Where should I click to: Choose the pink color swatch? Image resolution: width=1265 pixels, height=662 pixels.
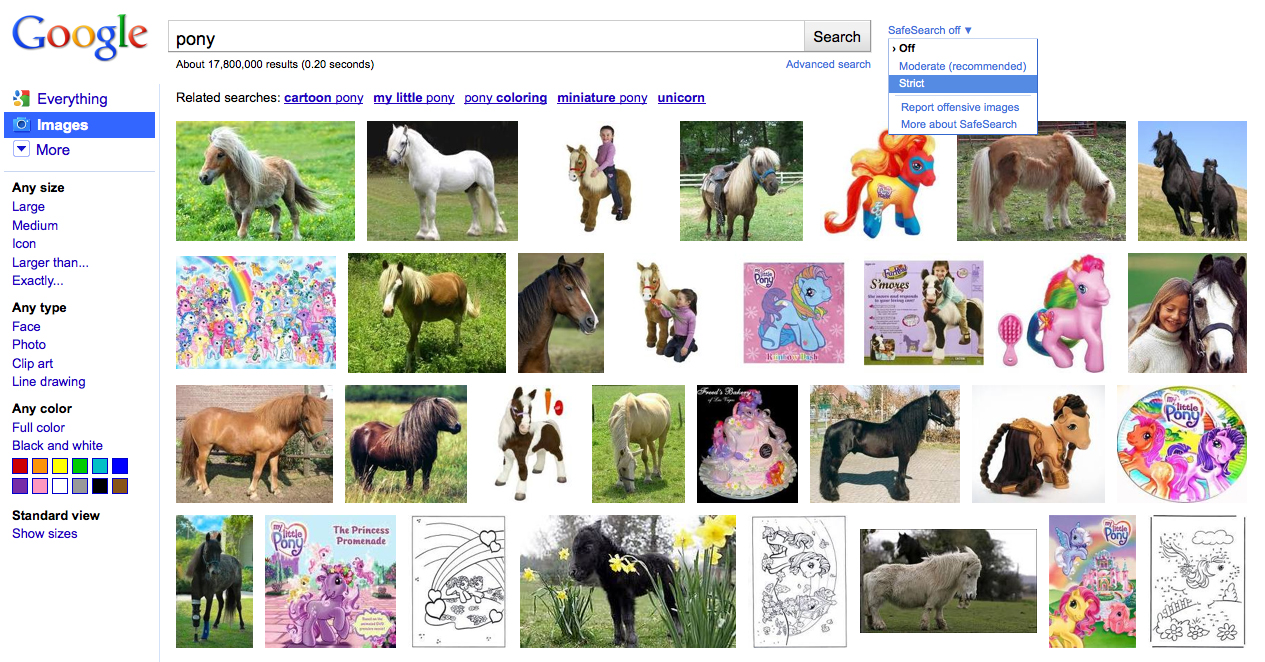click(40, 486)
